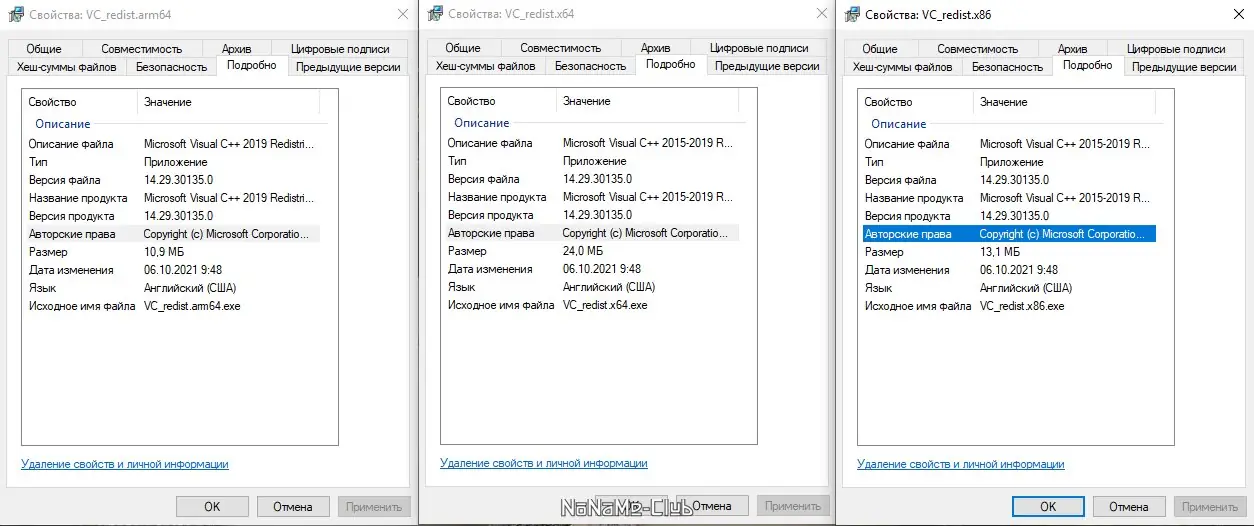The width and height of the screenshot is (1254, 526).
Task: Open Общие tab in arm64 window
Action: (x=44, y=48)
